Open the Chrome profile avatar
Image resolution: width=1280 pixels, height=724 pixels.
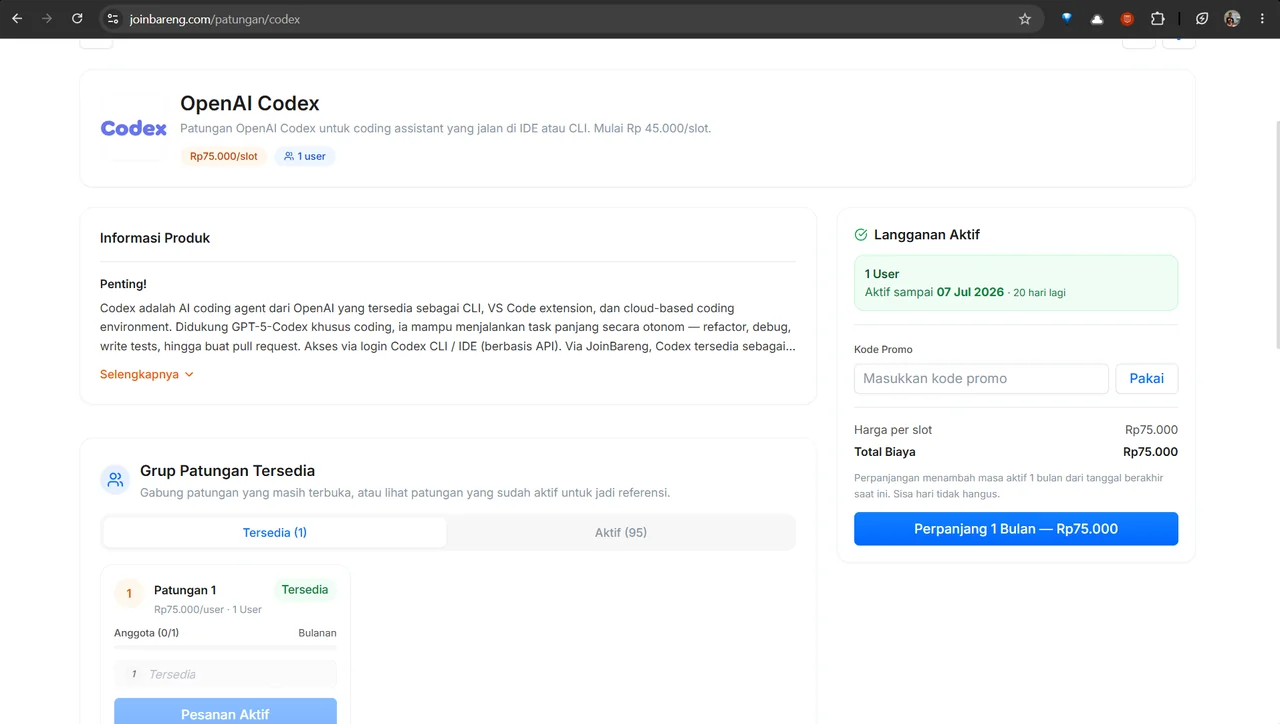click(1232, 19)
